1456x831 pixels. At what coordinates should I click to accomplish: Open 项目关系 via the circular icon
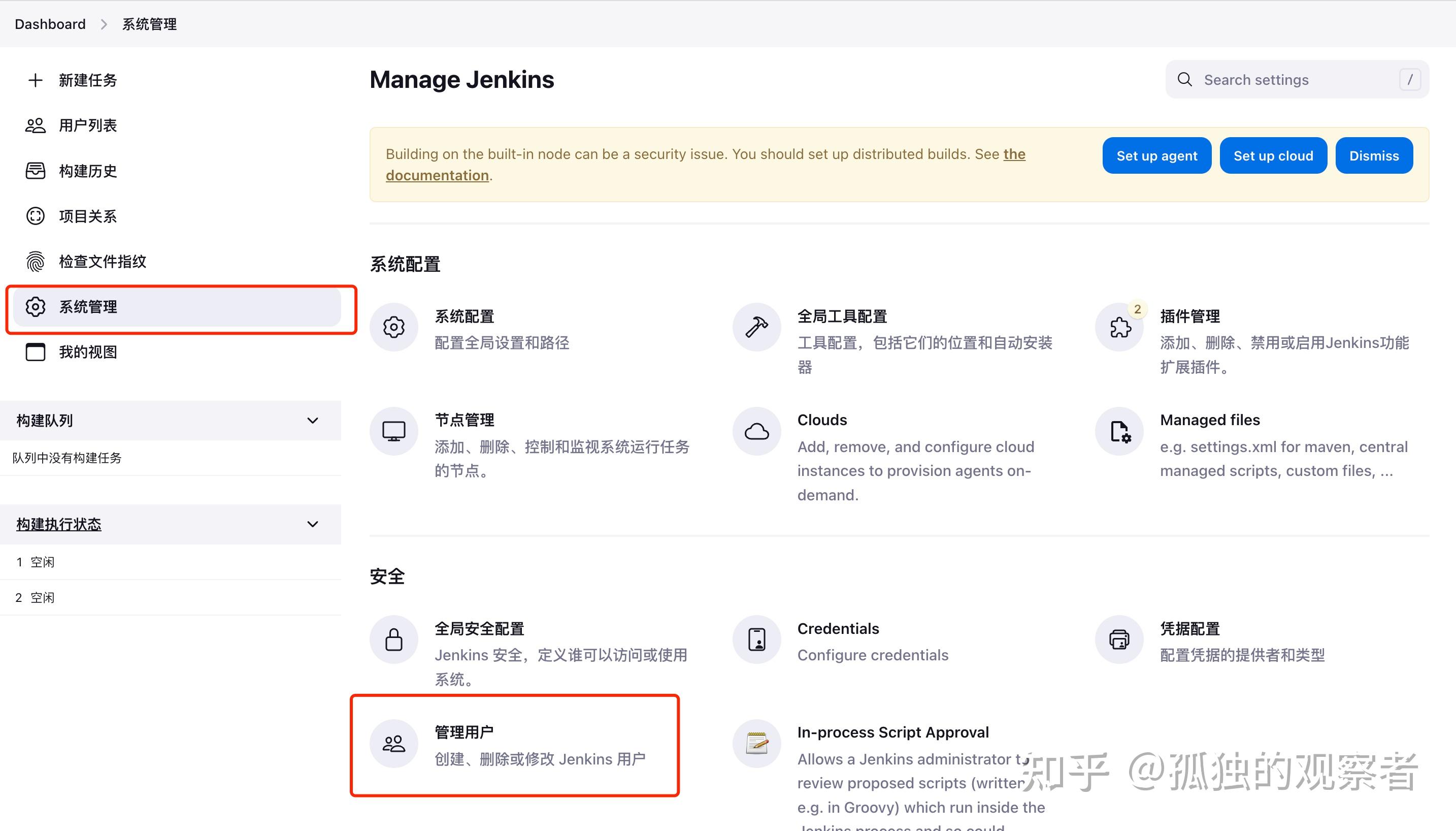click(36, 216)
